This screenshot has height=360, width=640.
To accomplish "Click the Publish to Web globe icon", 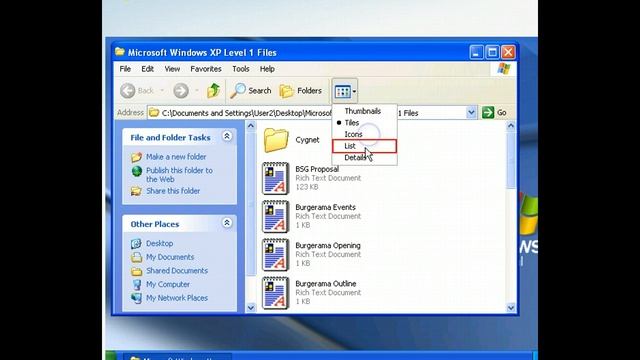I will click(137, 171).
